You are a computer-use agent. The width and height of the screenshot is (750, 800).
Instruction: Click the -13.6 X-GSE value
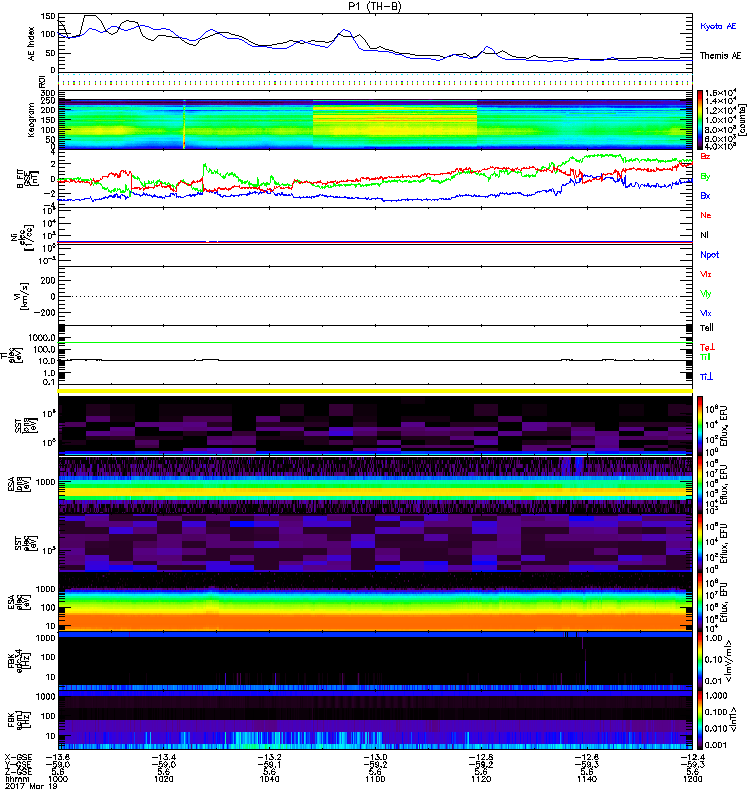click(x=58, y=758)
